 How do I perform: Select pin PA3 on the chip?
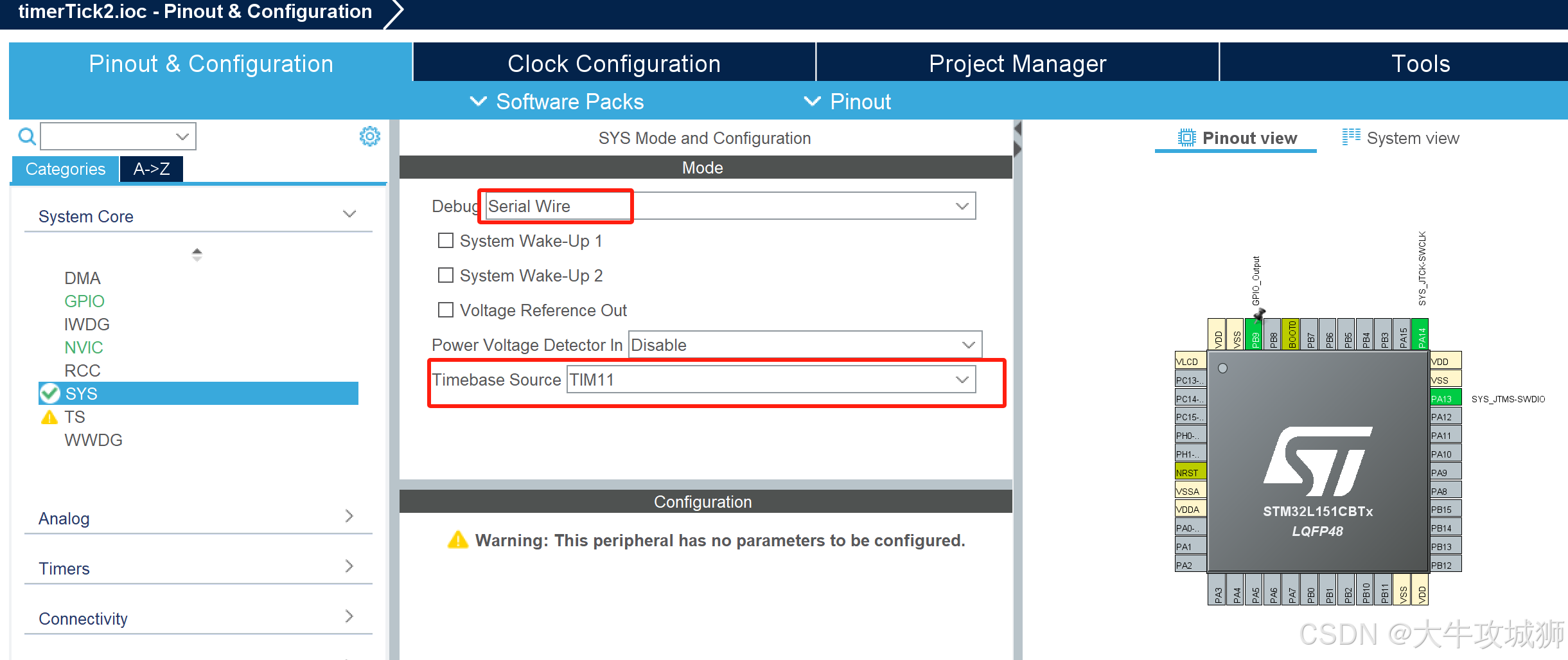pos(1217,590)
